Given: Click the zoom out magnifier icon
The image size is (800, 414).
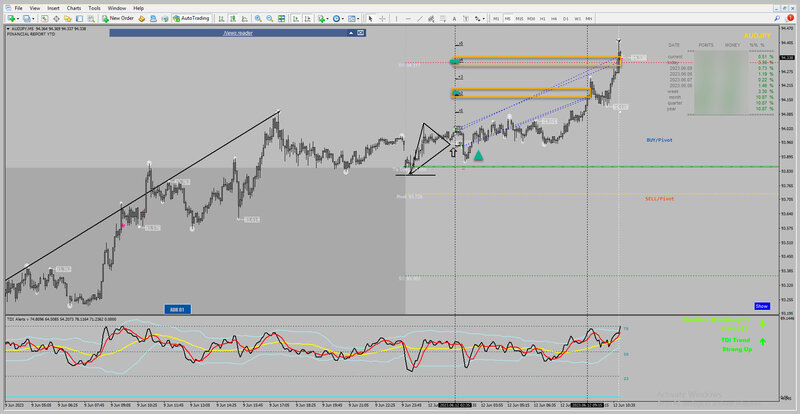Looking at the screenshot, I should point(269,18).
